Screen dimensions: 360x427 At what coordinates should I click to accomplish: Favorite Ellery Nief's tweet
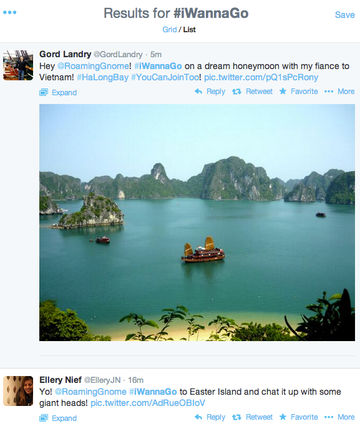click(x=299, y=417)
